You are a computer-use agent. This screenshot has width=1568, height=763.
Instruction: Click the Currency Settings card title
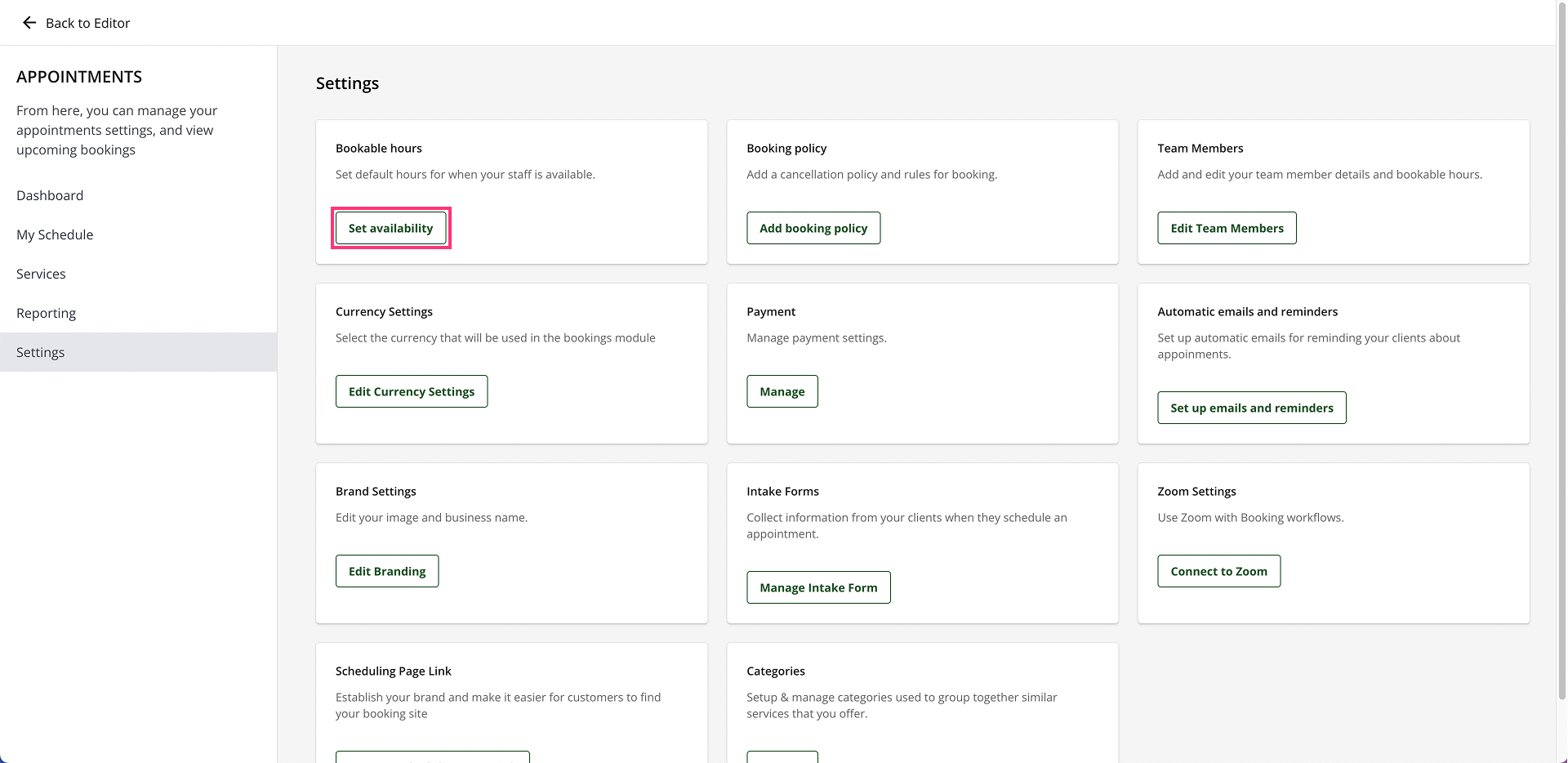click(384, 311)
